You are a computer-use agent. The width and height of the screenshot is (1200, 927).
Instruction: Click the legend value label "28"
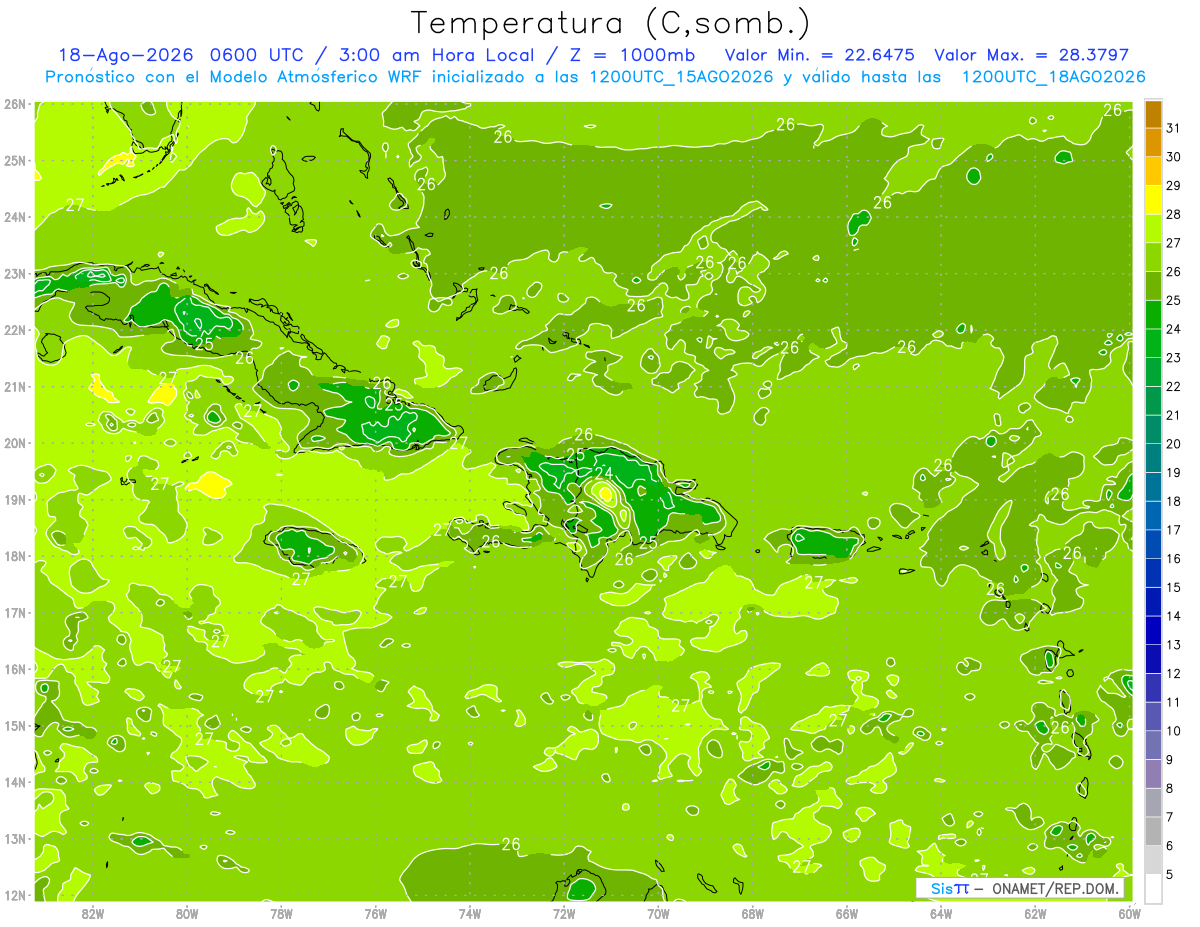pos(1174,214)
